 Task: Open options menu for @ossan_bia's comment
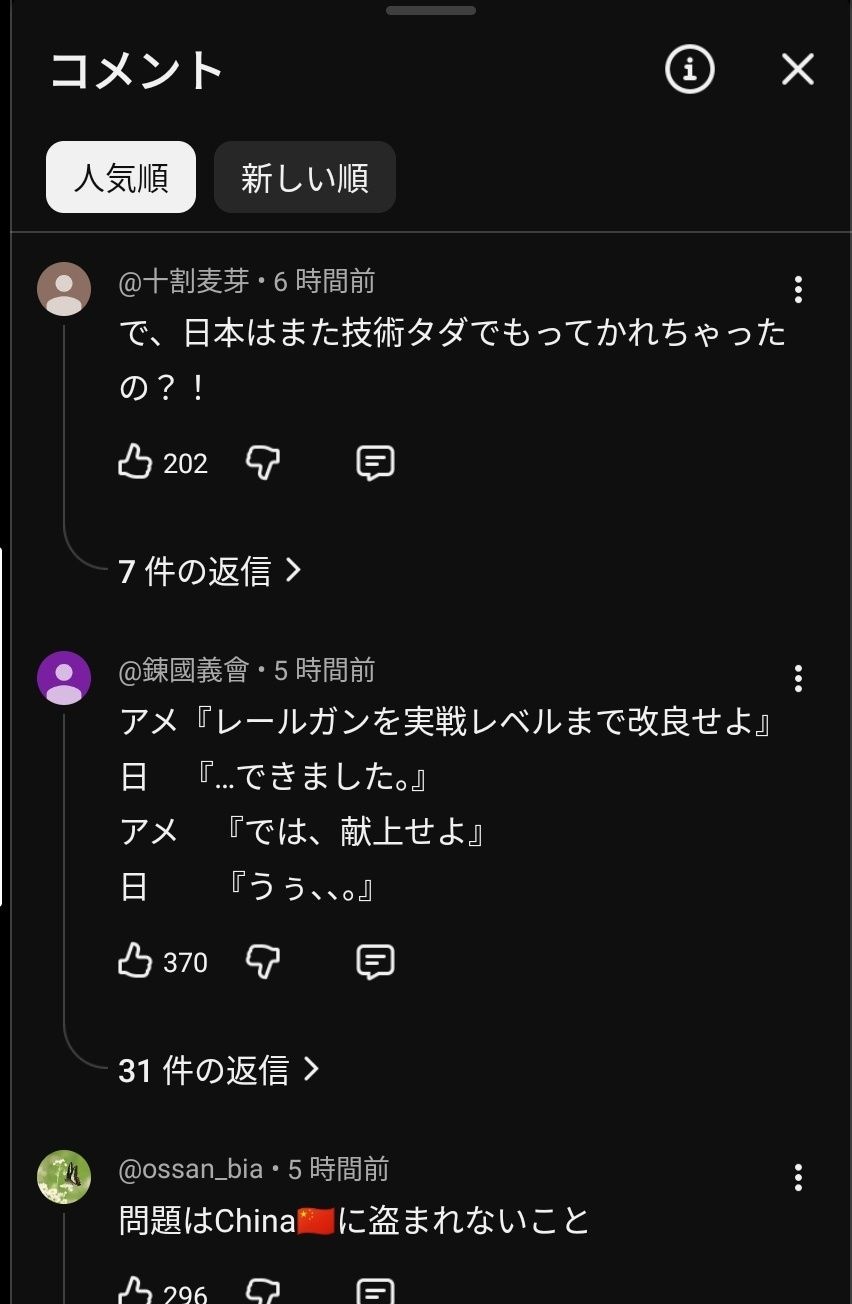pos(797,1177)
